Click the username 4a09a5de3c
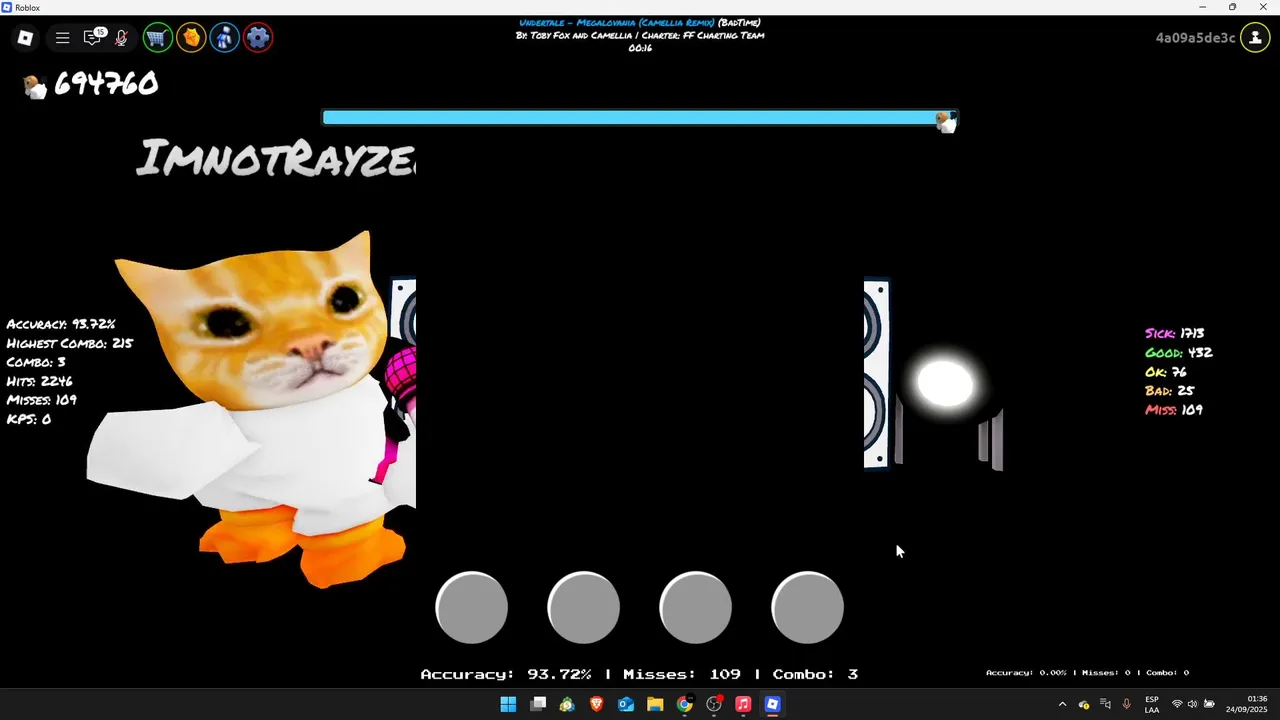 tap(1196, 38)
